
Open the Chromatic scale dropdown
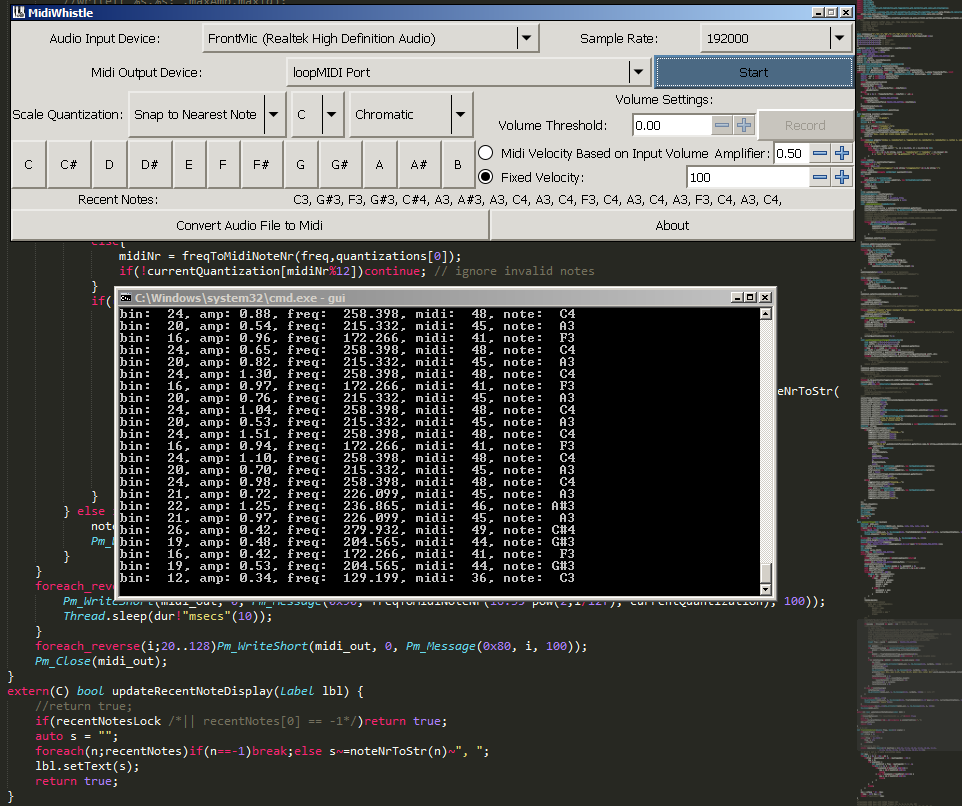tap(461, 115)
